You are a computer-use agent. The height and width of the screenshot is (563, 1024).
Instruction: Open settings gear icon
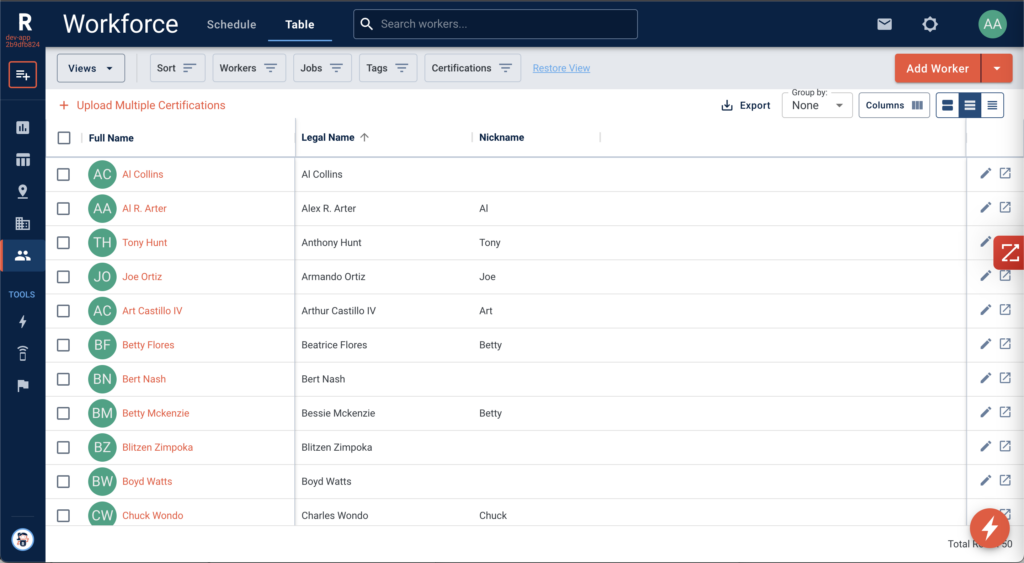[930, 24]
